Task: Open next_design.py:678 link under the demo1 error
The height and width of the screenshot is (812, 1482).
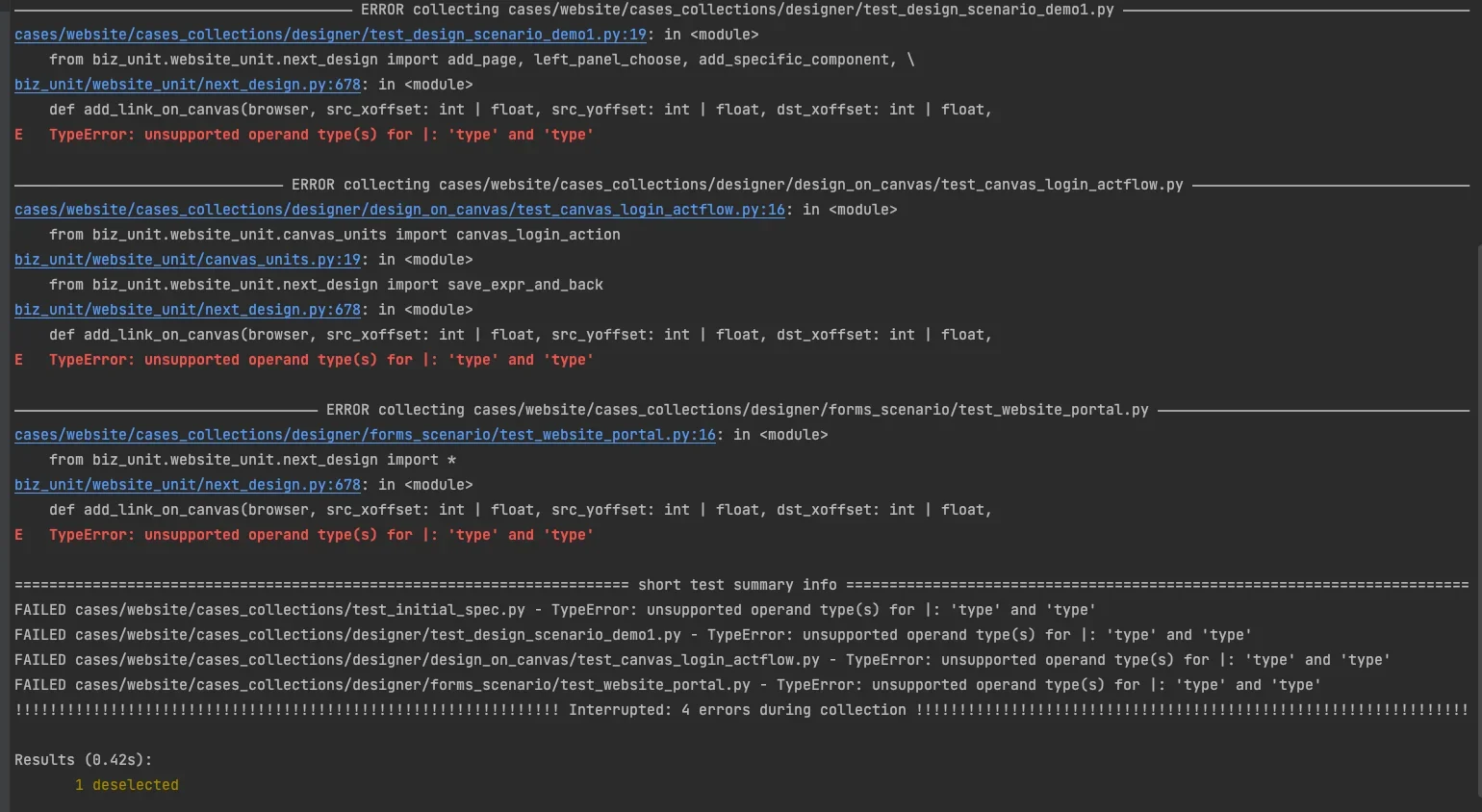Action: coord(188,85)
